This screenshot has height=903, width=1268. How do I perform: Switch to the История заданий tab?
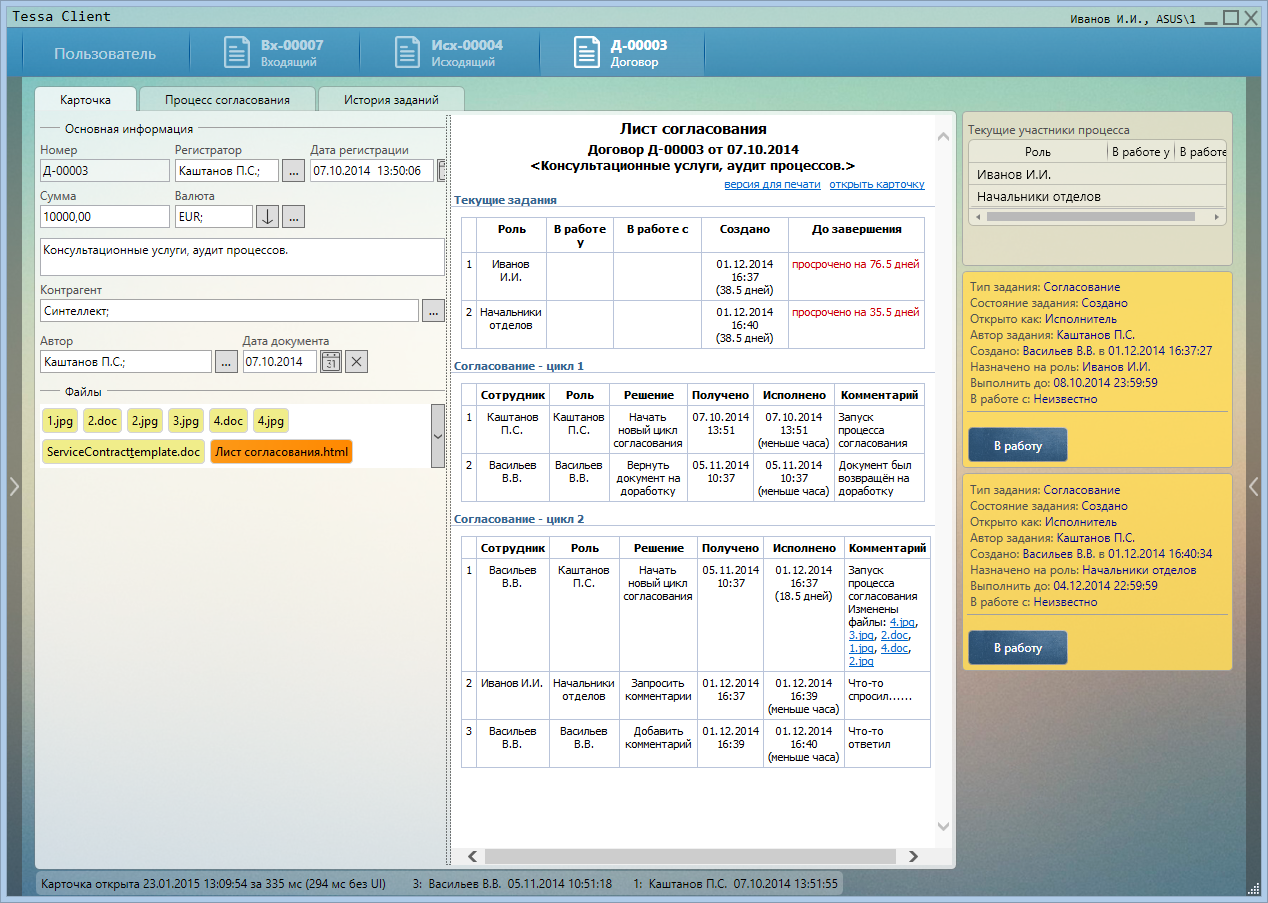click(391, 100)
